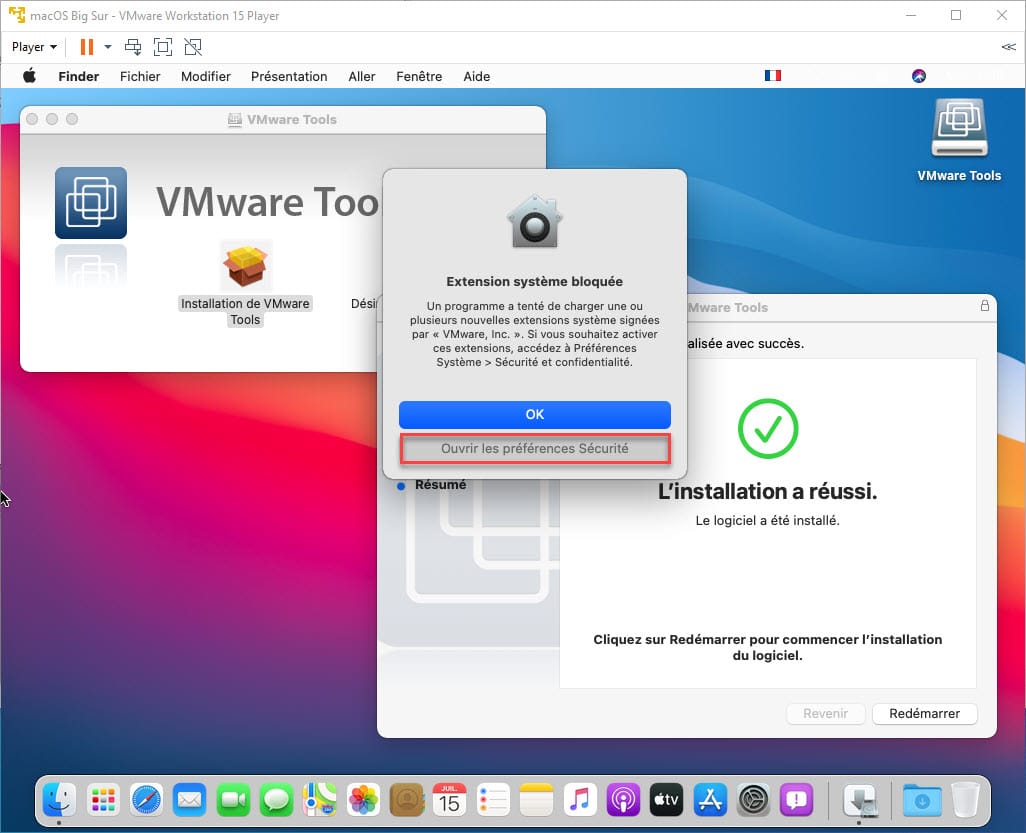Viewport: 1026px width, 833px height.
Task: Pause the virtual machine
Action: pyautogui.click(x=86, y=47)
